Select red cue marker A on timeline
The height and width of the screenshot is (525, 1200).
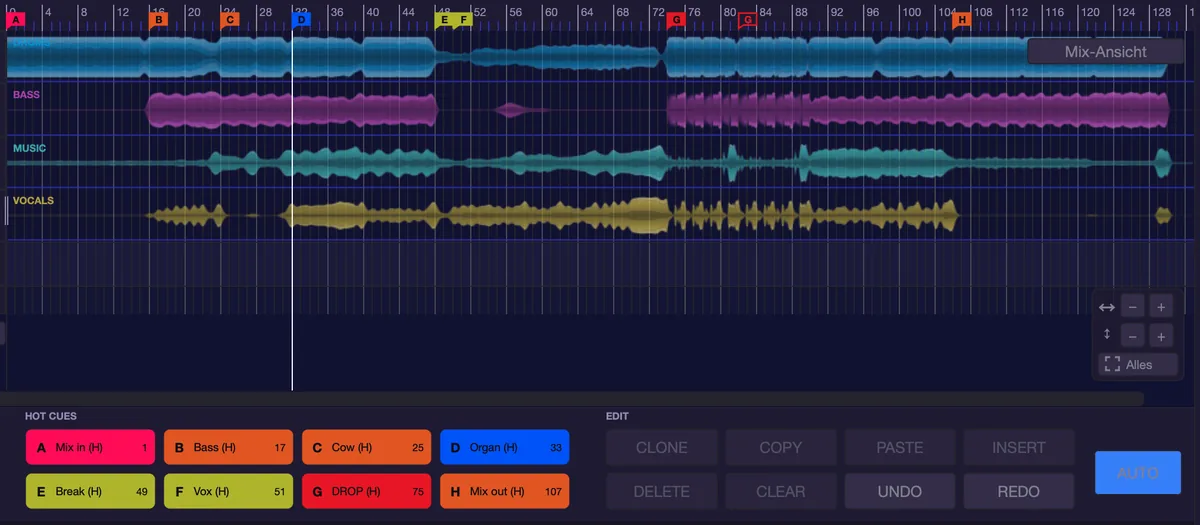click(x=15, y=19)
